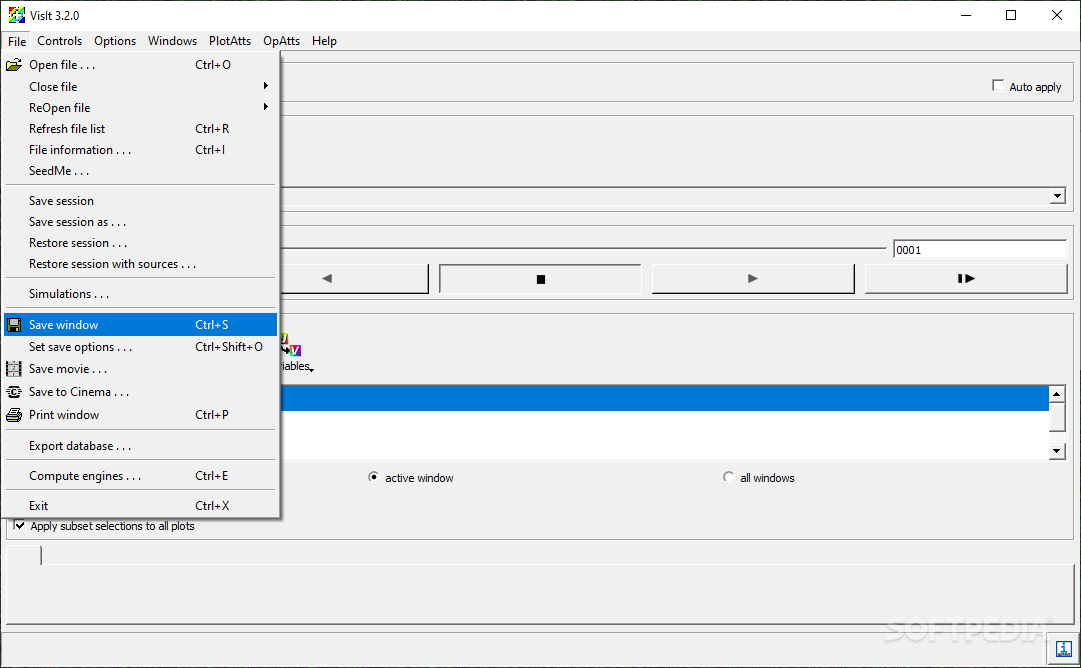Click the play forward button

point(753,279)
